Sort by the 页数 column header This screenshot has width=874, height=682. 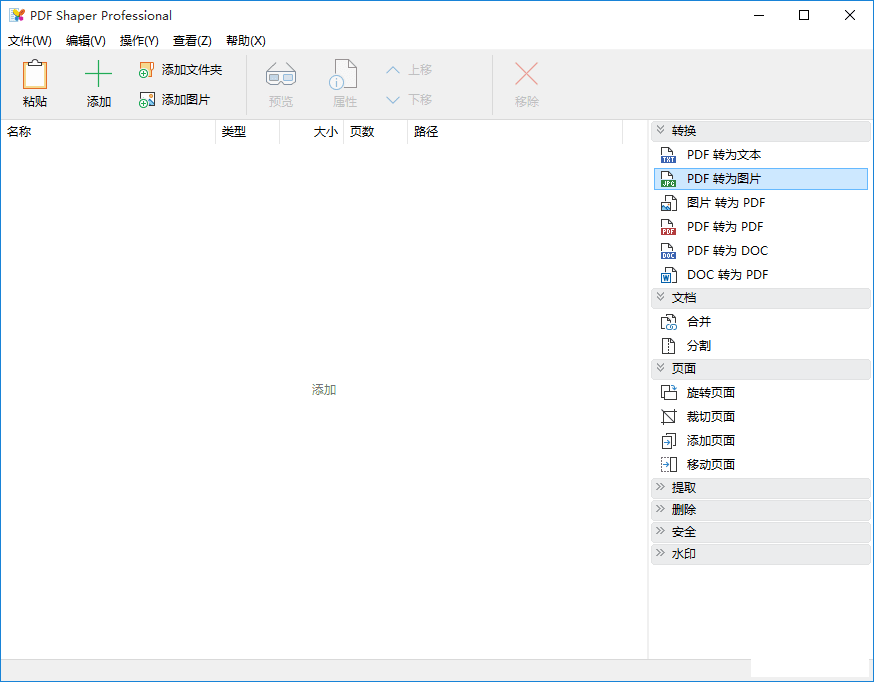pos(376,132)
